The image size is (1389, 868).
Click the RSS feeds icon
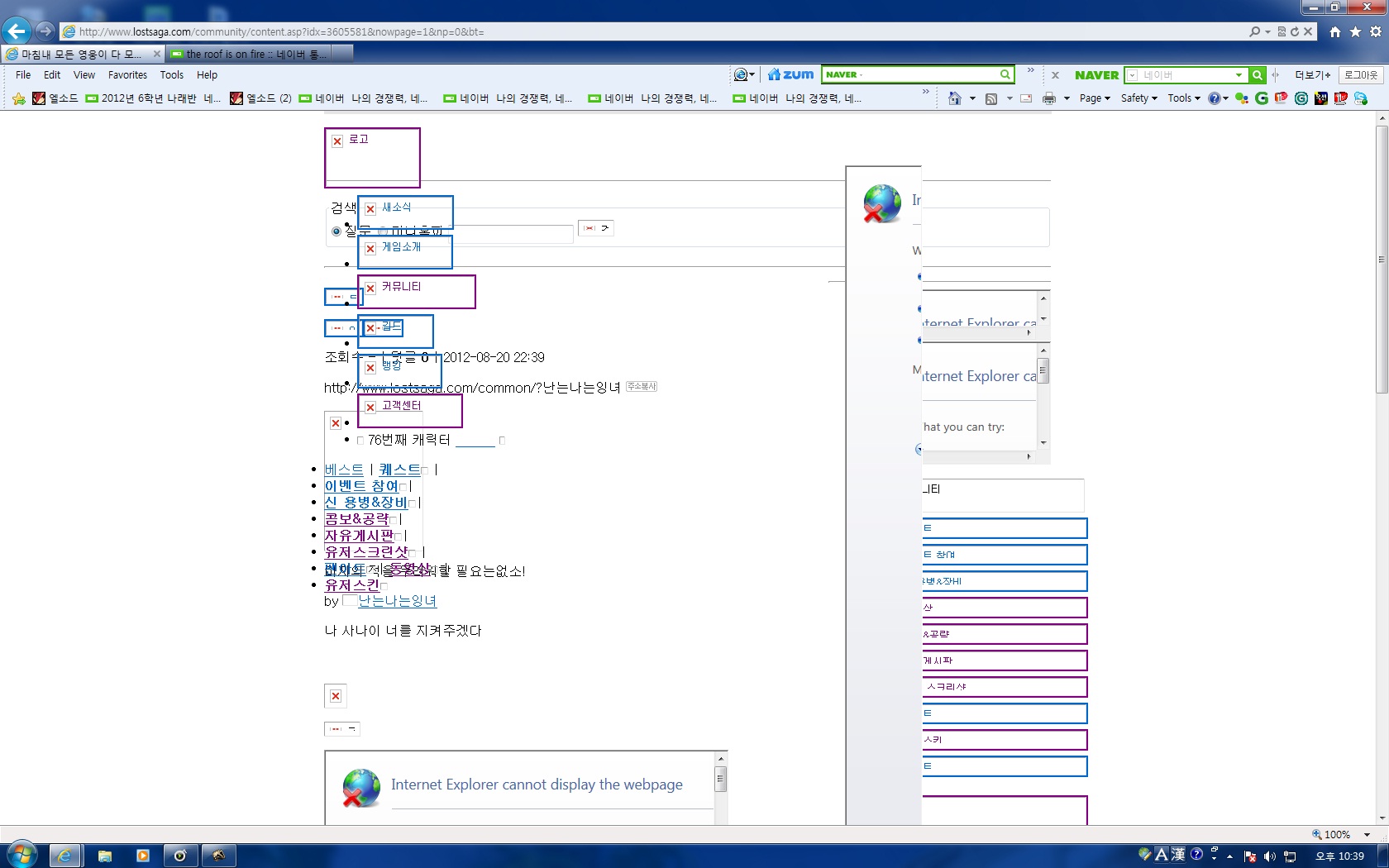[x=991, y=98]
